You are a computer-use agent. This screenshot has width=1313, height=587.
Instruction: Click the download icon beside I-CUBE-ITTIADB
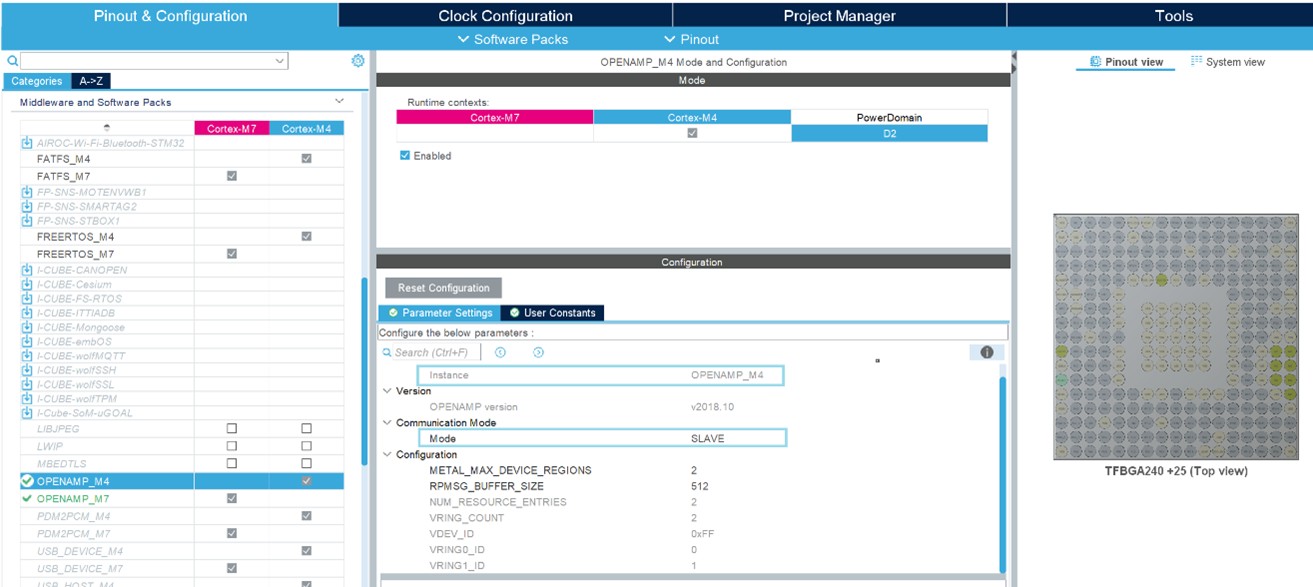tap(27, 313)
